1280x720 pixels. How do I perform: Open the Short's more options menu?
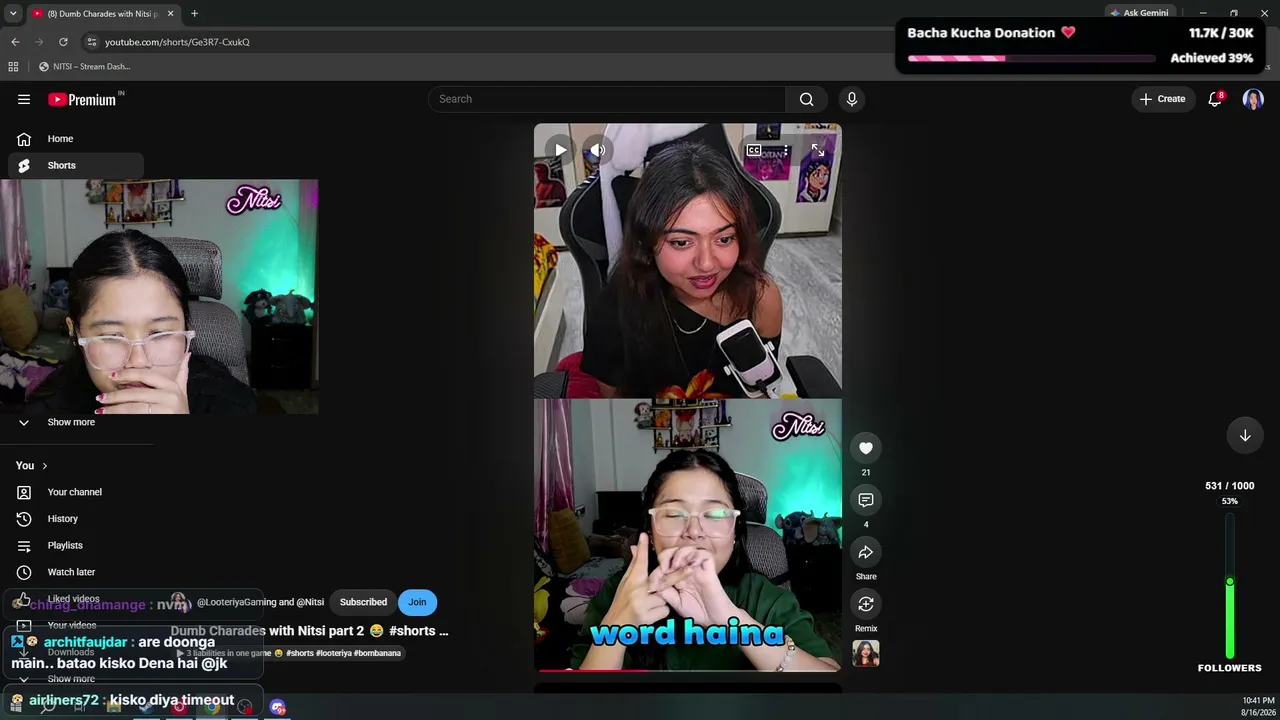click(x=786, y=150)
